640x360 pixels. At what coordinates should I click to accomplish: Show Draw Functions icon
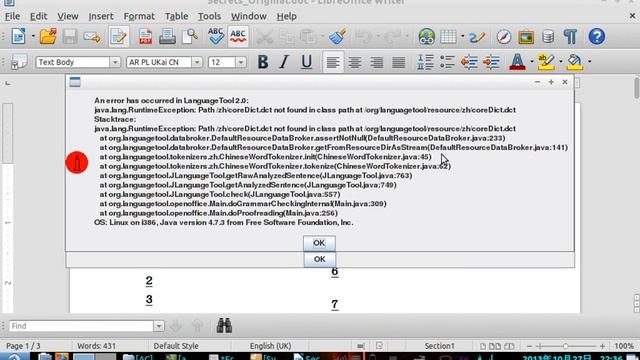(477, 37)
